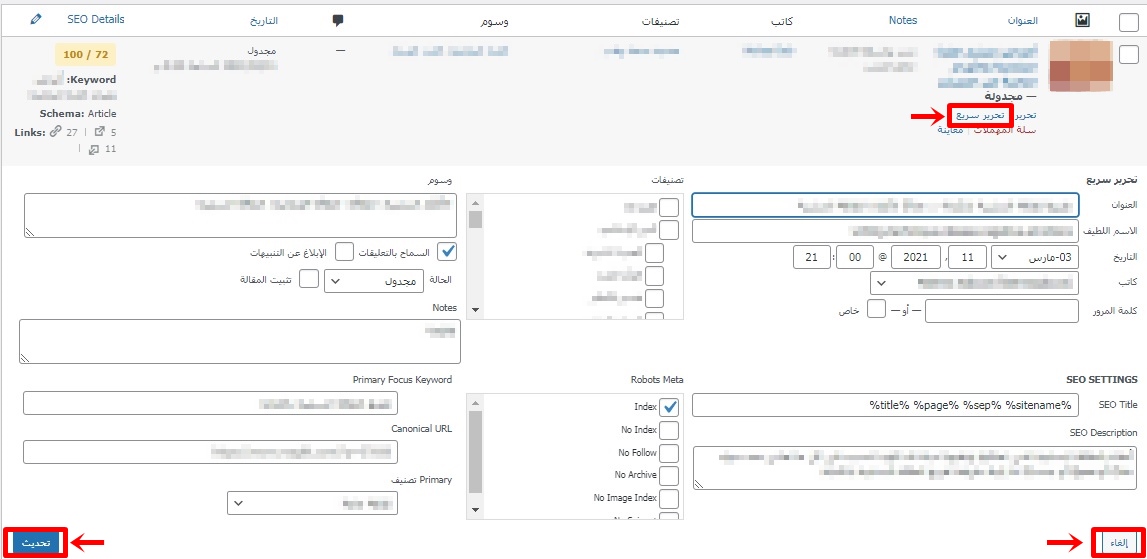Open the Primary تصنيف dropdown
The height and width of the screenshot is (559, 1147).
(312, 503)
